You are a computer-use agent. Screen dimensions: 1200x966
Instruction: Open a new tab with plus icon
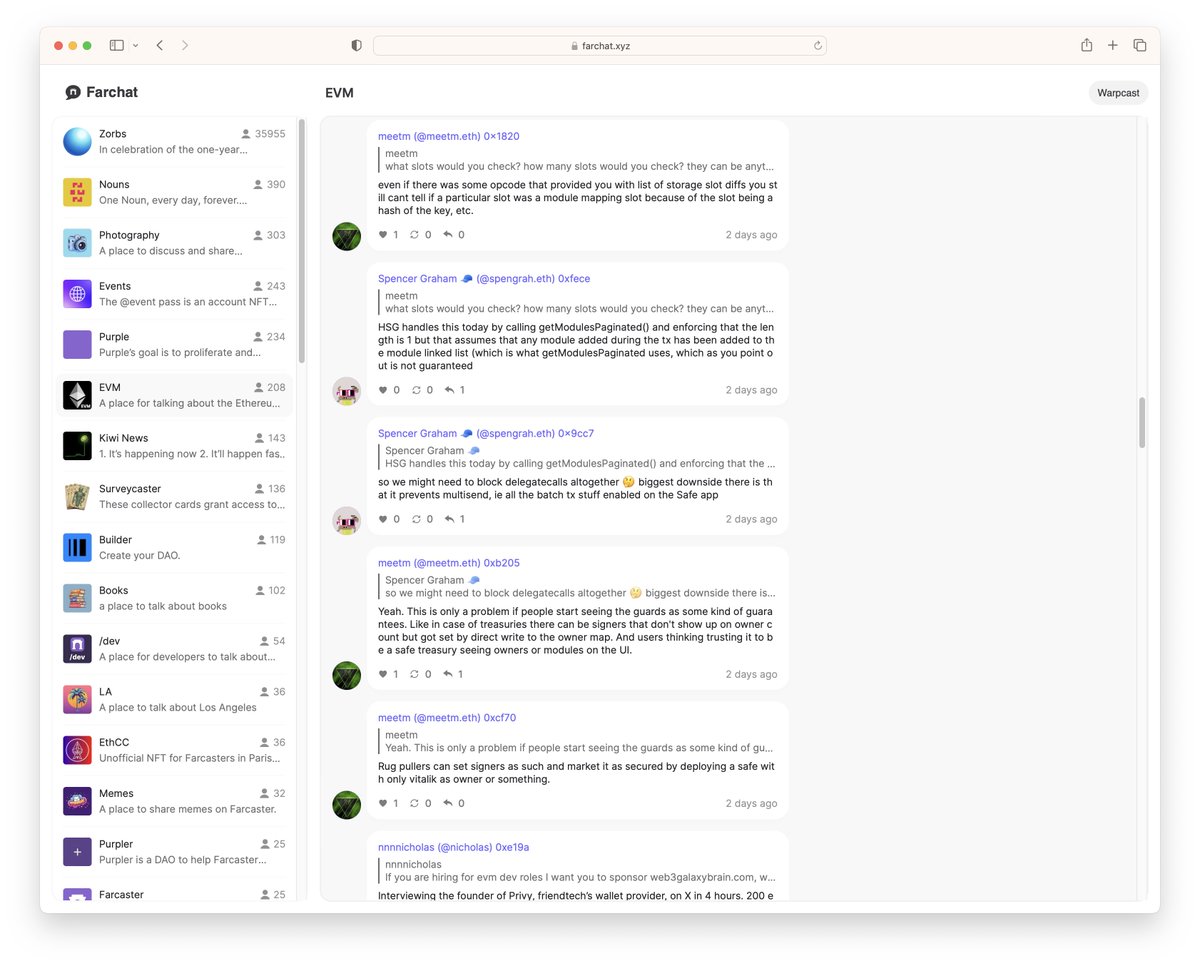(1113, 45)
